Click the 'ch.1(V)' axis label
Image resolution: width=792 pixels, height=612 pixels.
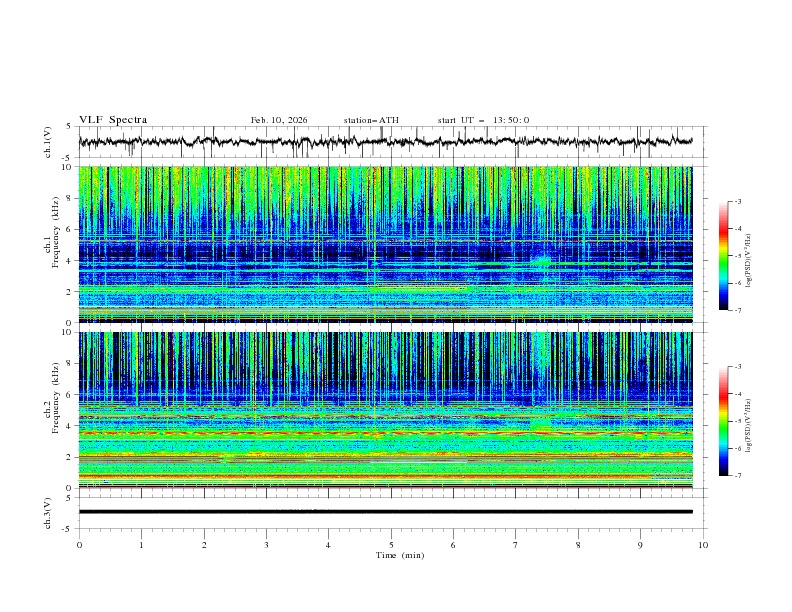tap(48, 142)
